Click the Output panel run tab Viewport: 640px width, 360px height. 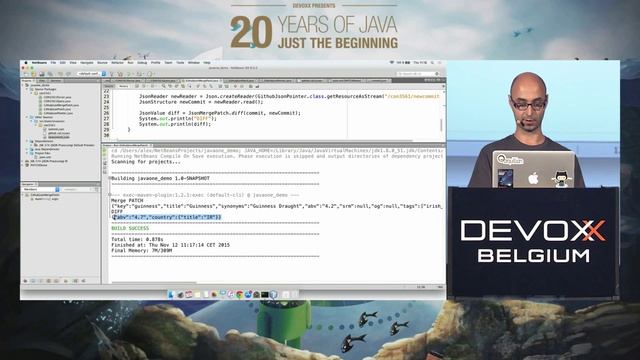(127, 145)
